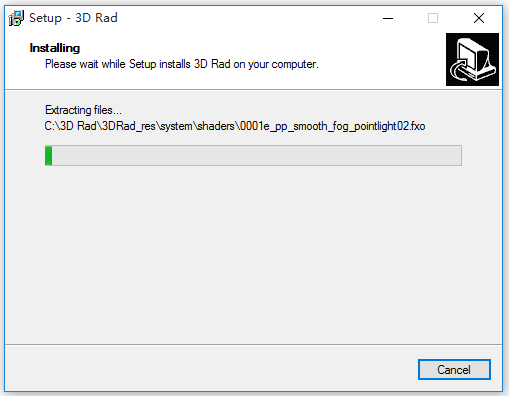Image resolution: width=509 pixels, height=396 pixels.
Task: Click the separator line above Cancel button
Action: coord(253,344)
